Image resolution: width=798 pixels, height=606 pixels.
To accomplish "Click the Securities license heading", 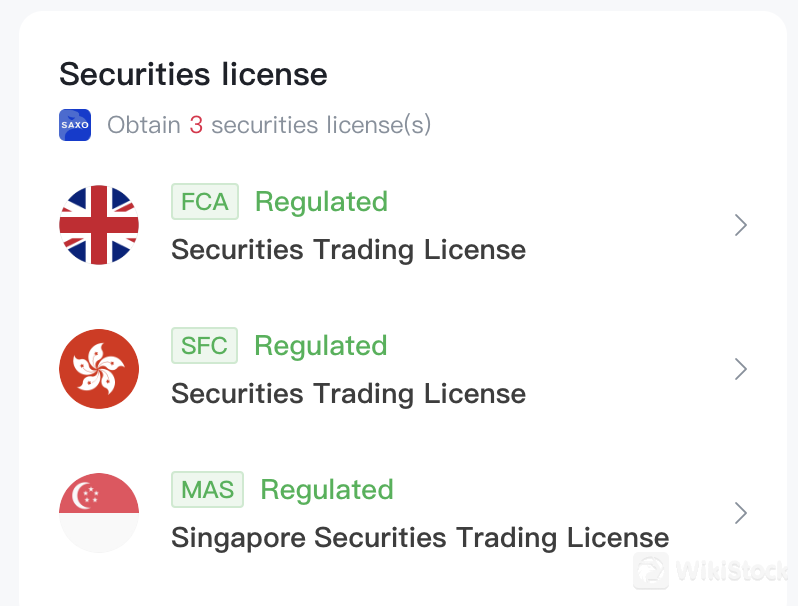I will click(193, 74).
